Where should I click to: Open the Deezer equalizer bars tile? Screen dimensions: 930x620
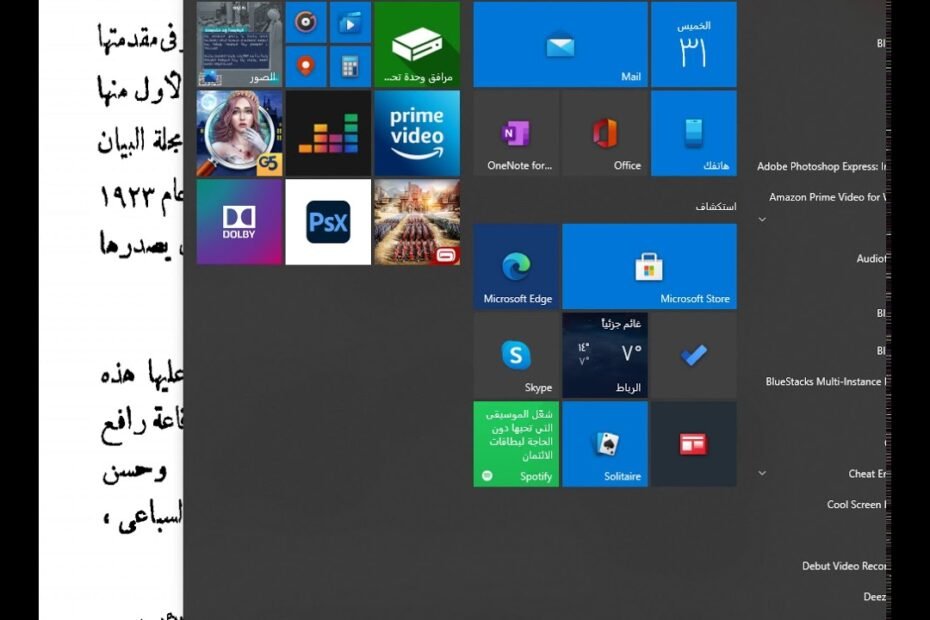328,133
